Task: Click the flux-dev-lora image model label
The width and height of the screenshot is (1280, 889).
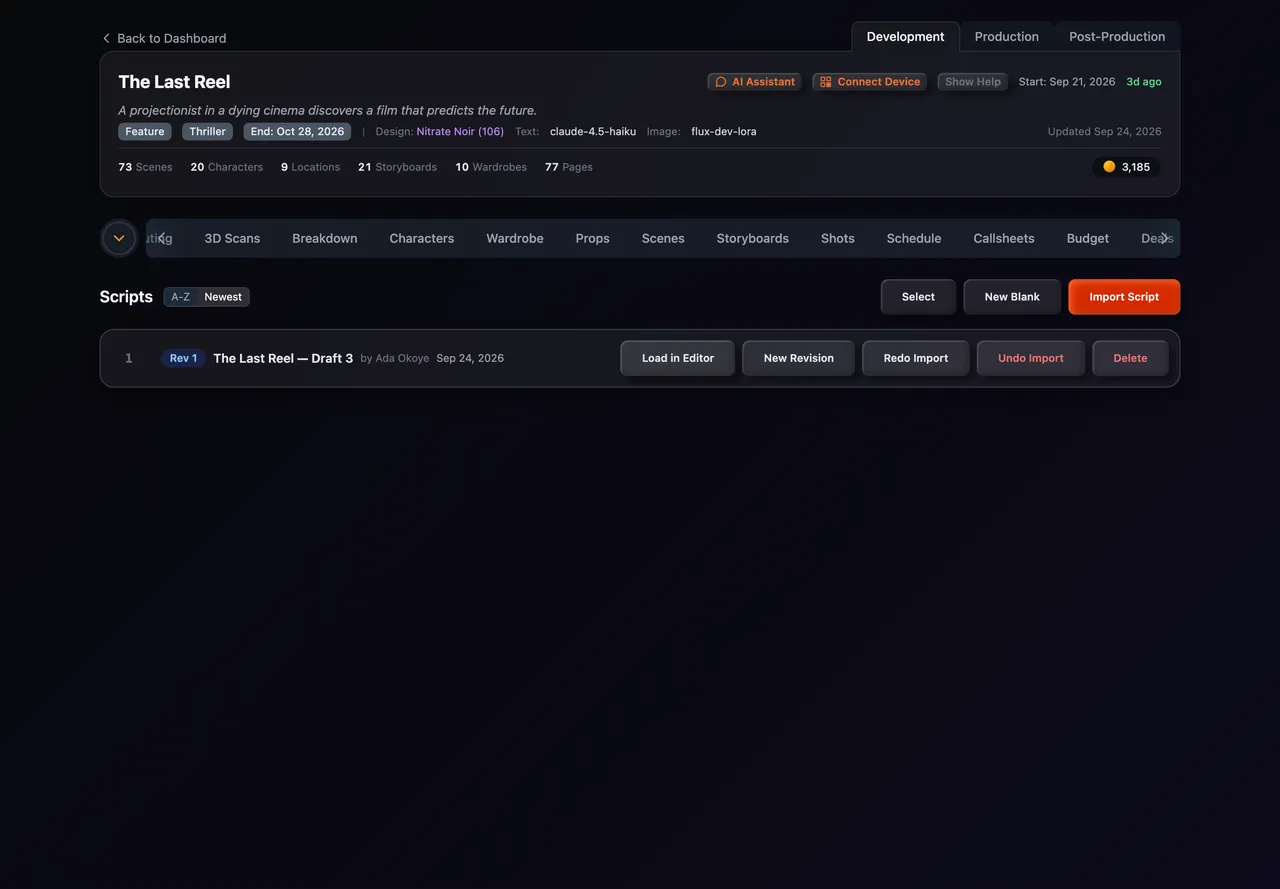Action: (x=724, y=132)
